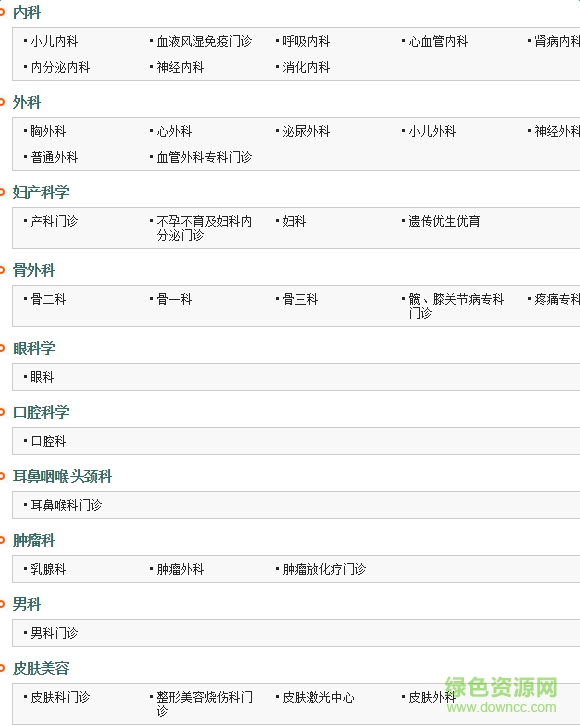Open 呼吸内科 department
This screenshot has height=726, width=580.
coord(306,42)
